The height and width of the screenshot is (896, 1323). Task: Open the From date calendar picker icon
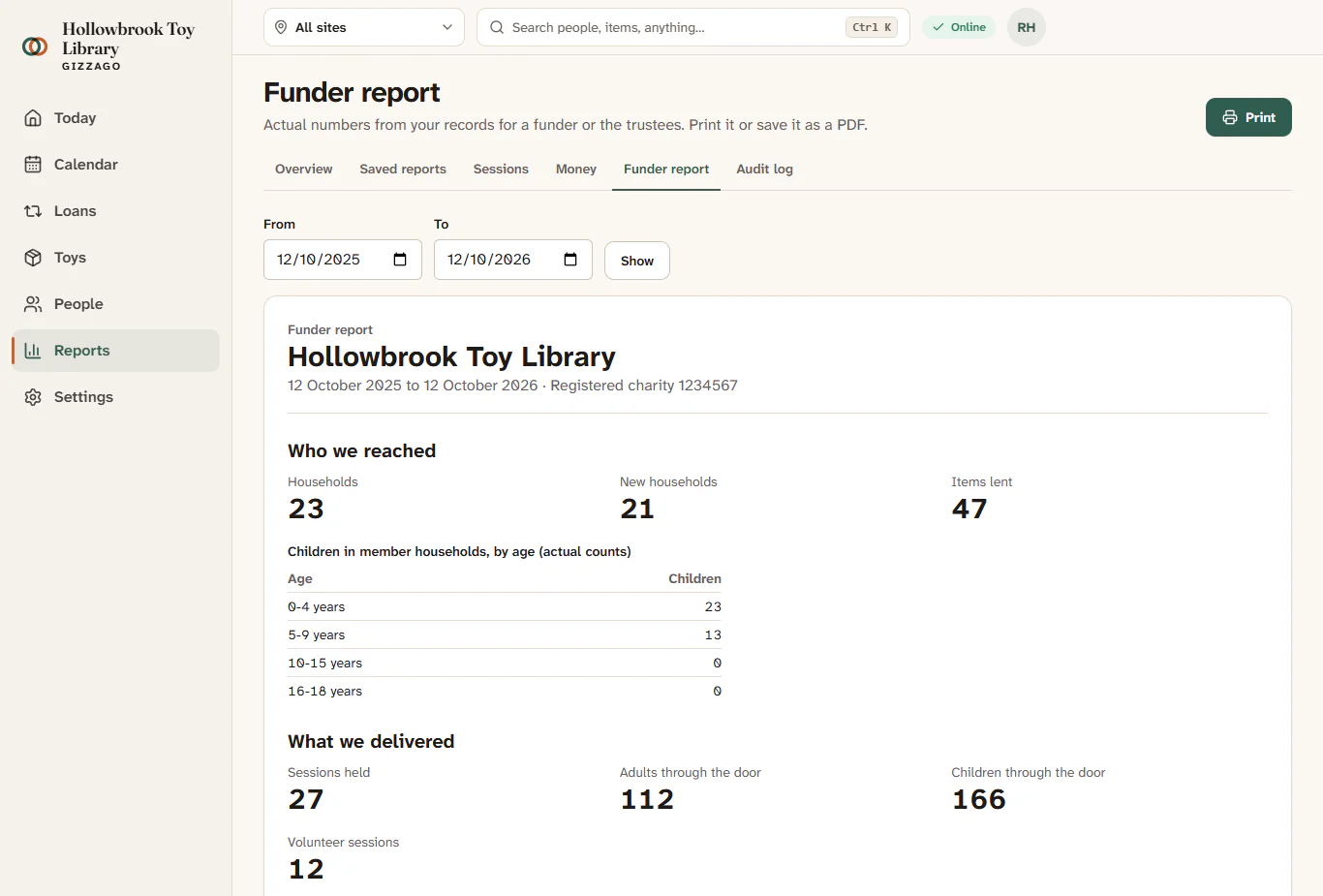point(400,260)
